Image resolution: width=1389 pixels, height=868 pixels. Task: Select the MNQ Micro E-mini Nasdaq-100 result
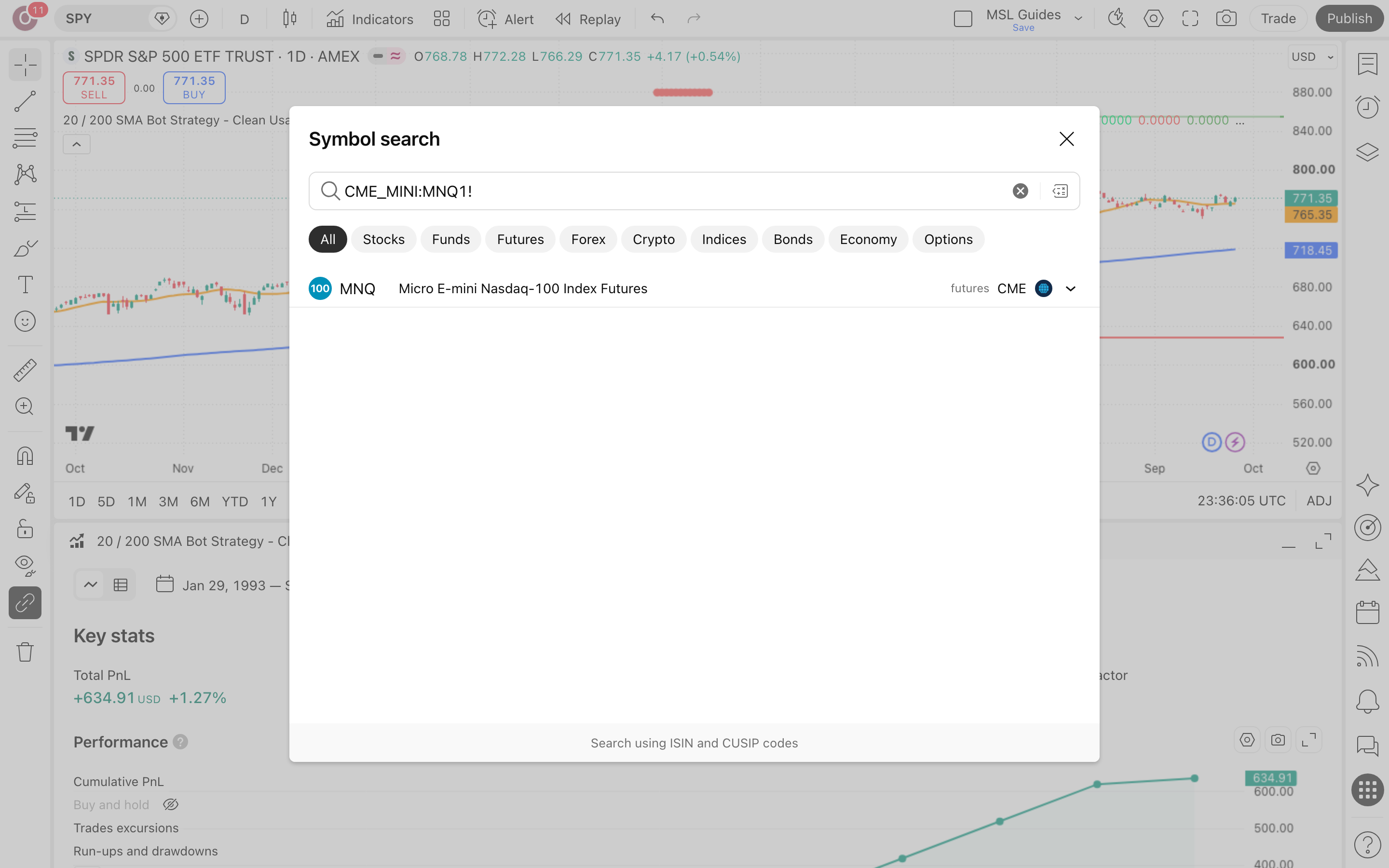point(694,289)
